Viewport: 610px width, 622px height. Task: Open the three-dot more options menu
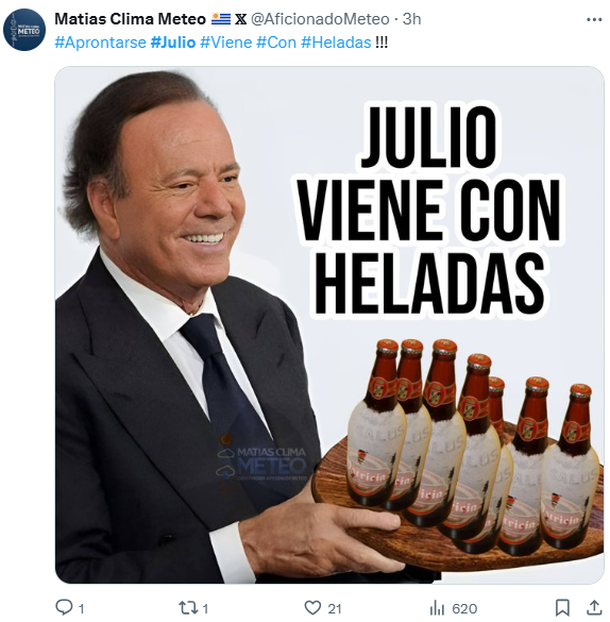coord(594,19)
